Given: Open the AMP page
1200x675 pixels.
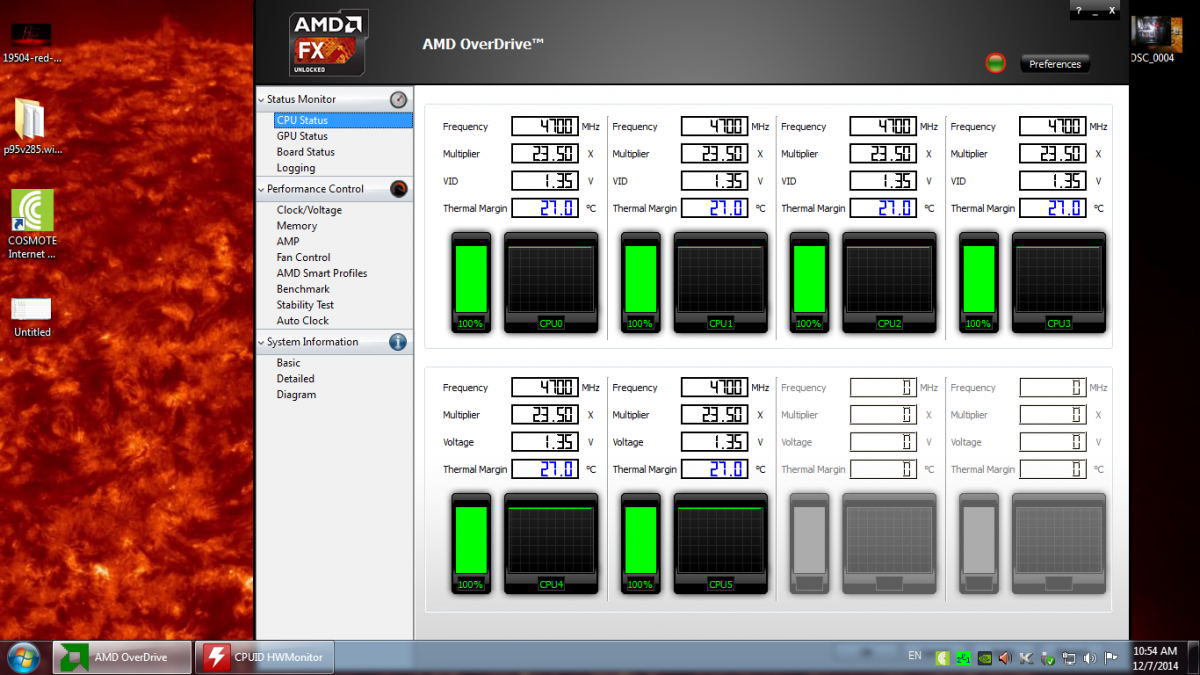Looking at the screenshot, I should tap(288, 241).
